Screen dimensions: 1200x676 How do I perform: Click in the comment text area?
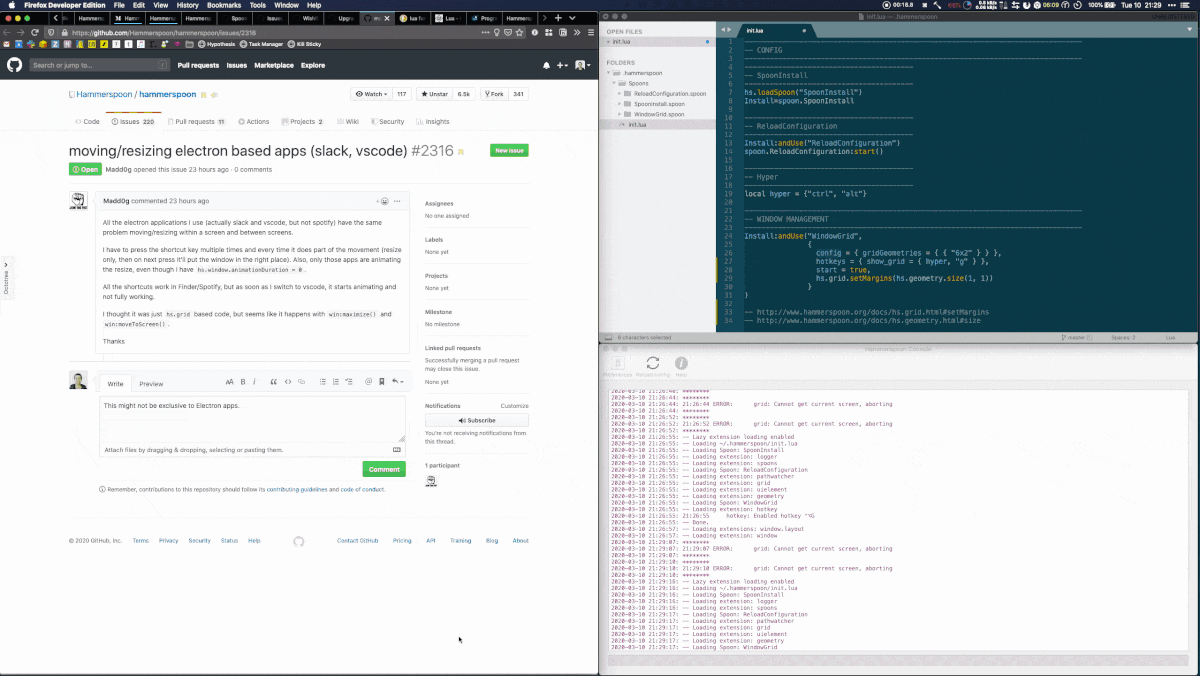tap(252, 420)
